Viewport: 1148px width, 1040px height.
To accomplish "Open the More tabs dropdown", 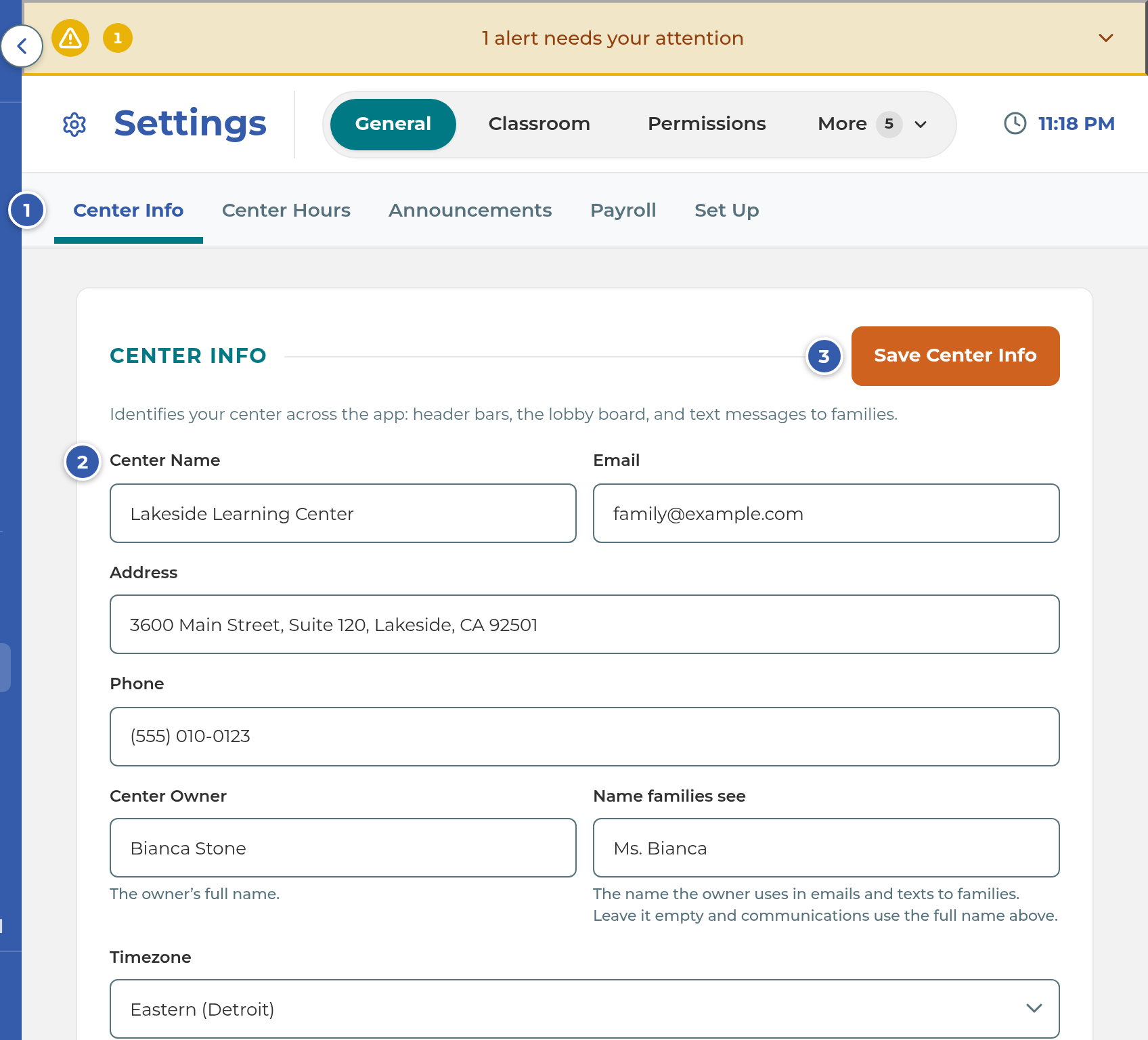I will (872, 124).
